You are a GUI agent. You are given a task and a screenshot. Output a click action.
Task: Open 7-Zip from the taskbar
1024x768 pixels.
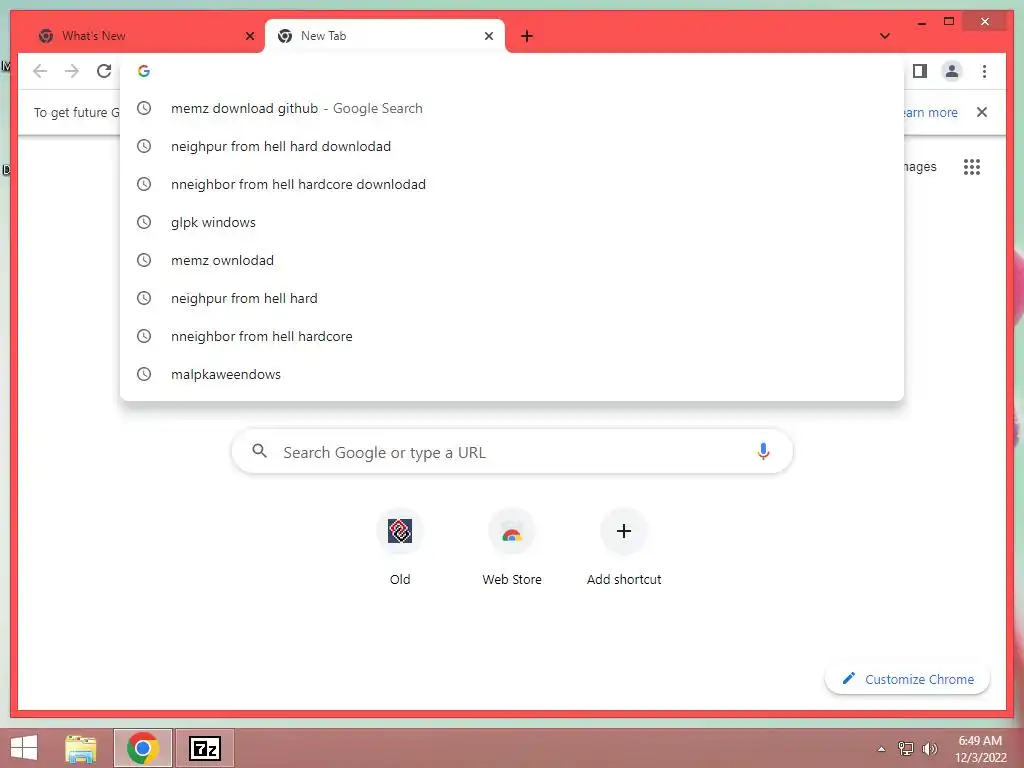(205, 748)
